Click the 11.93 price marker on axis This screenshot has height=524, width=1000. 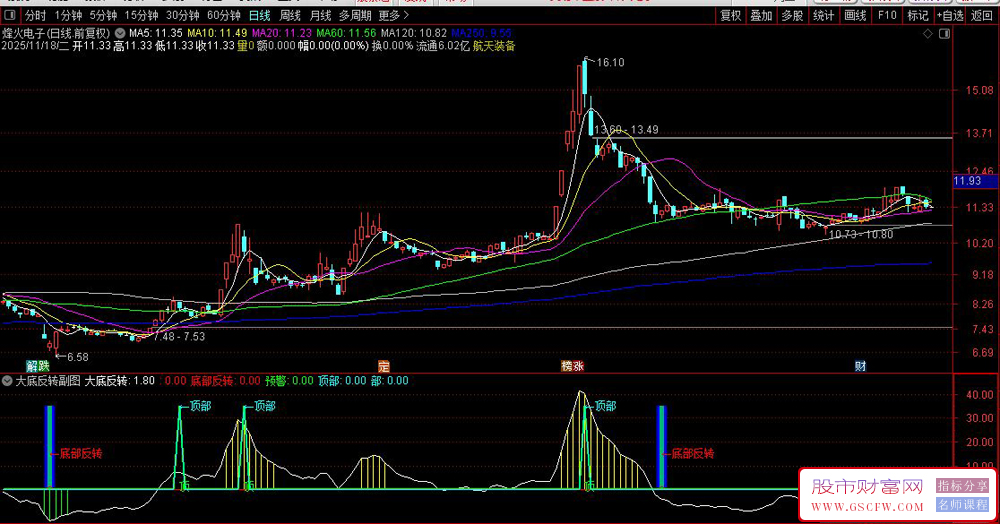(x=968, y=182)
